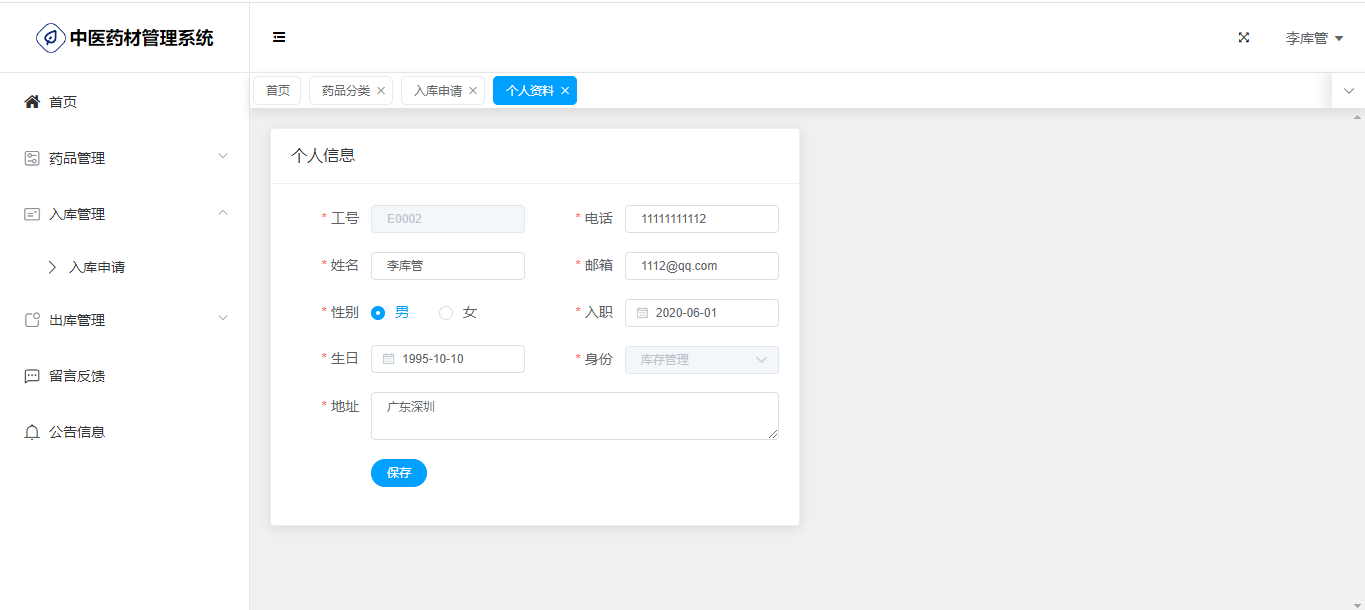The image size is (1365, 610).
Task: Click the 留言反馈 chat bubble icon
Action: pyautogui.click(x=32, y=376)
